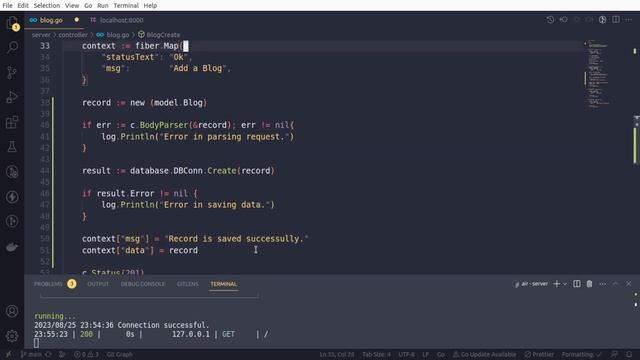
Task: Click the controller breadcrumb segment
Action: point(73,35)
